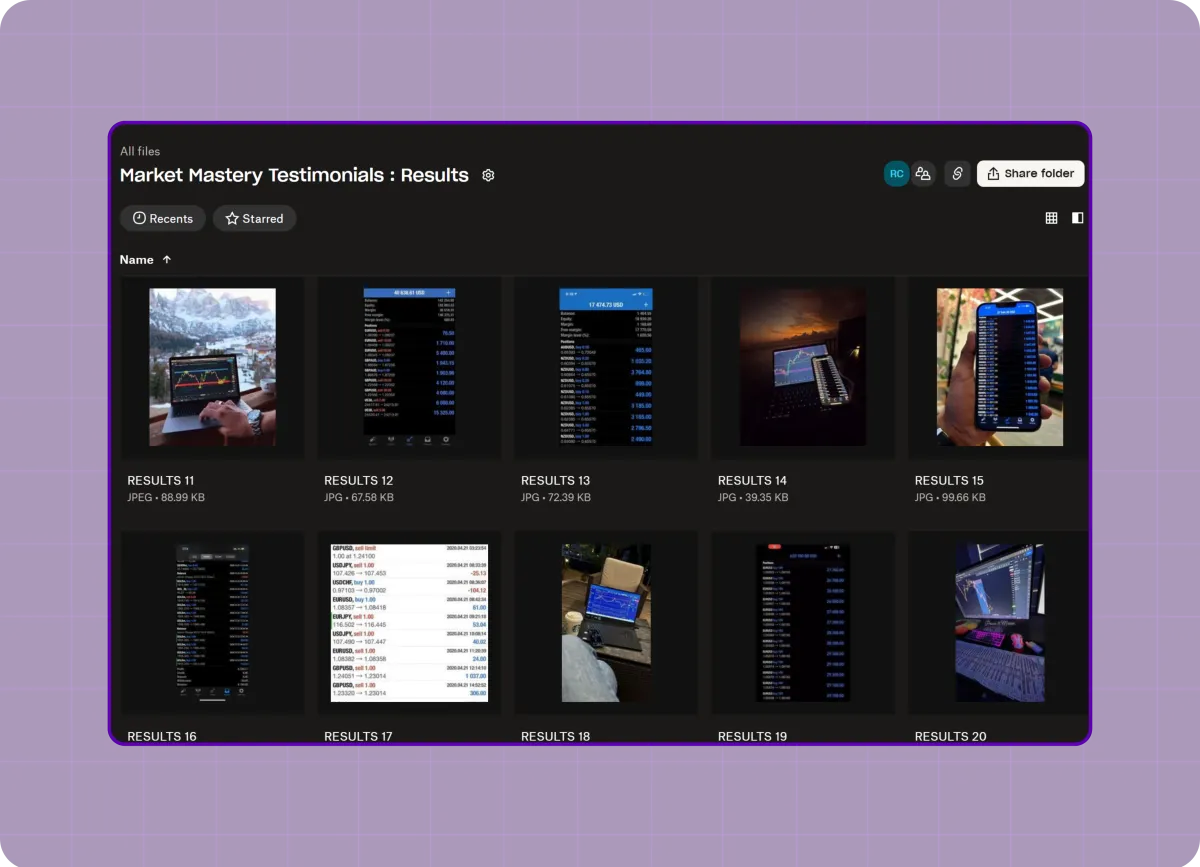This screenshot has height=867, width=1200.
Task: Go back to All files
Action: click(x=140, y=151)
